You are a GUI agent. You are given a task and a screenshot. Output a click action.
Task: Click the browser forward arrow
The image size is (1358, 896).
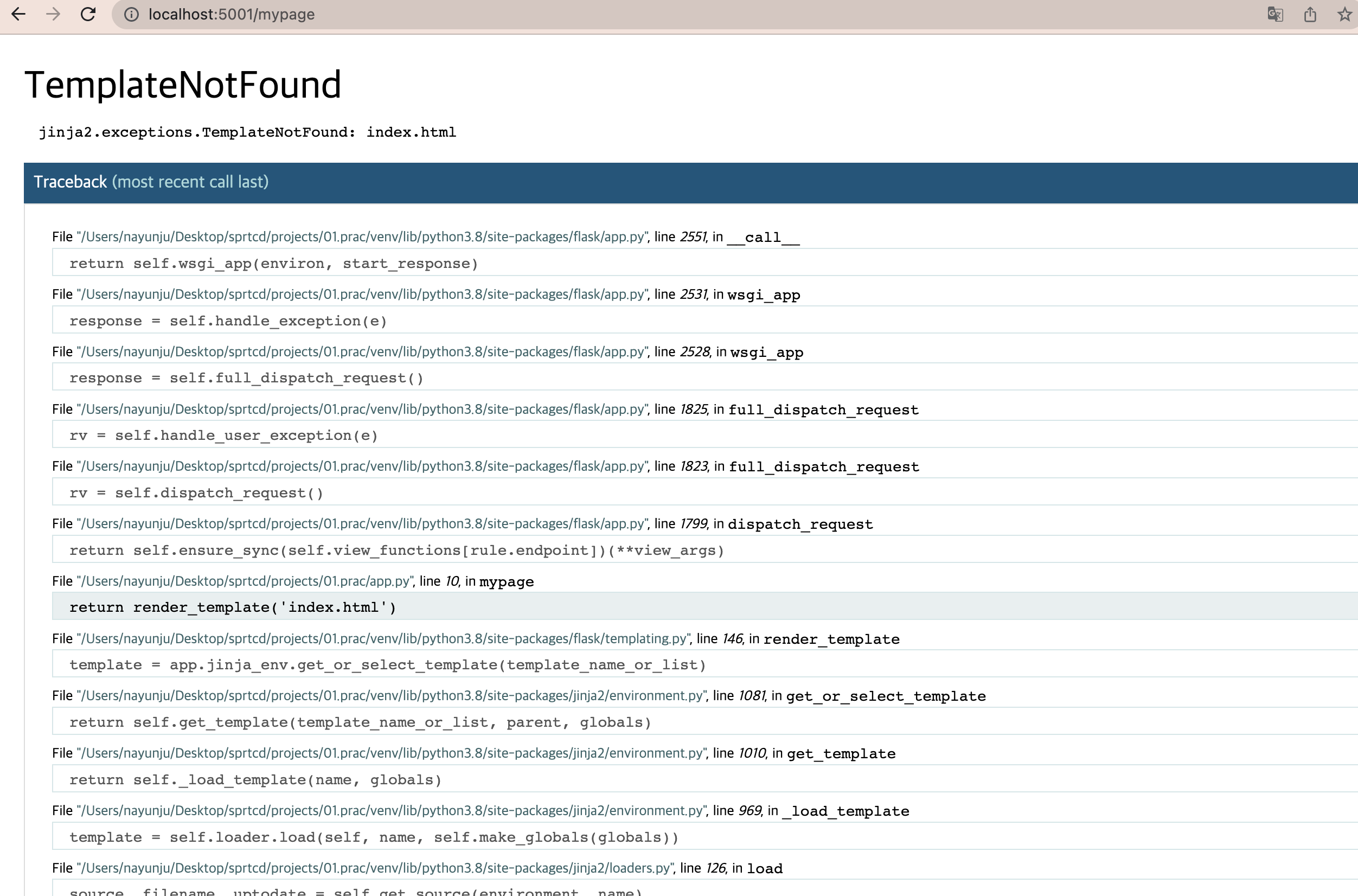[x=53, y=14]
